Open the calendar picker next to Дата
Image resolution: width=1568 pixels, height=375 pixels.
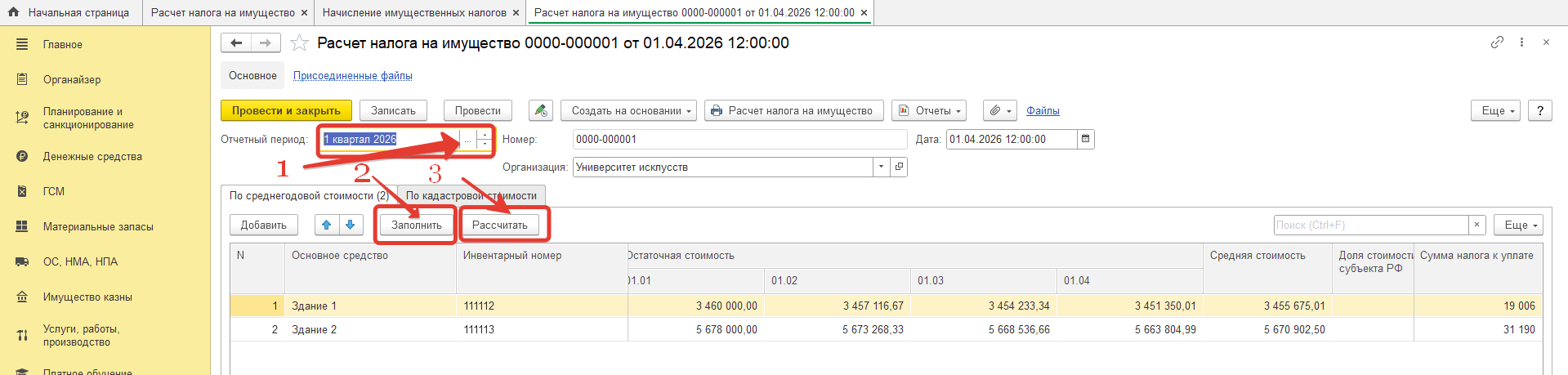click(1085, 140)
